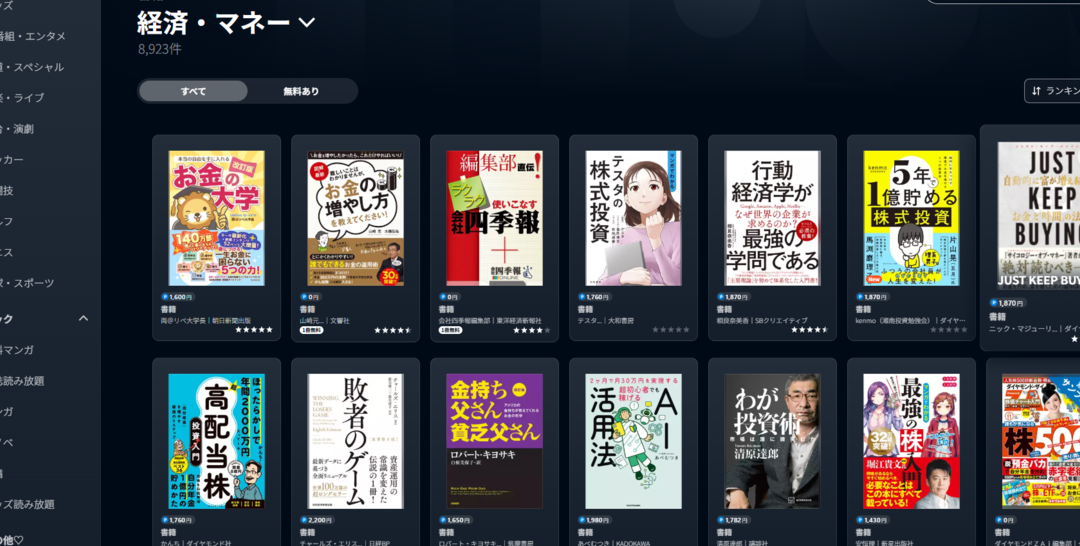Click the 1冊無料 badge under 会社四季報編集部
The image size is (1080, 546).
pos(450,330)
